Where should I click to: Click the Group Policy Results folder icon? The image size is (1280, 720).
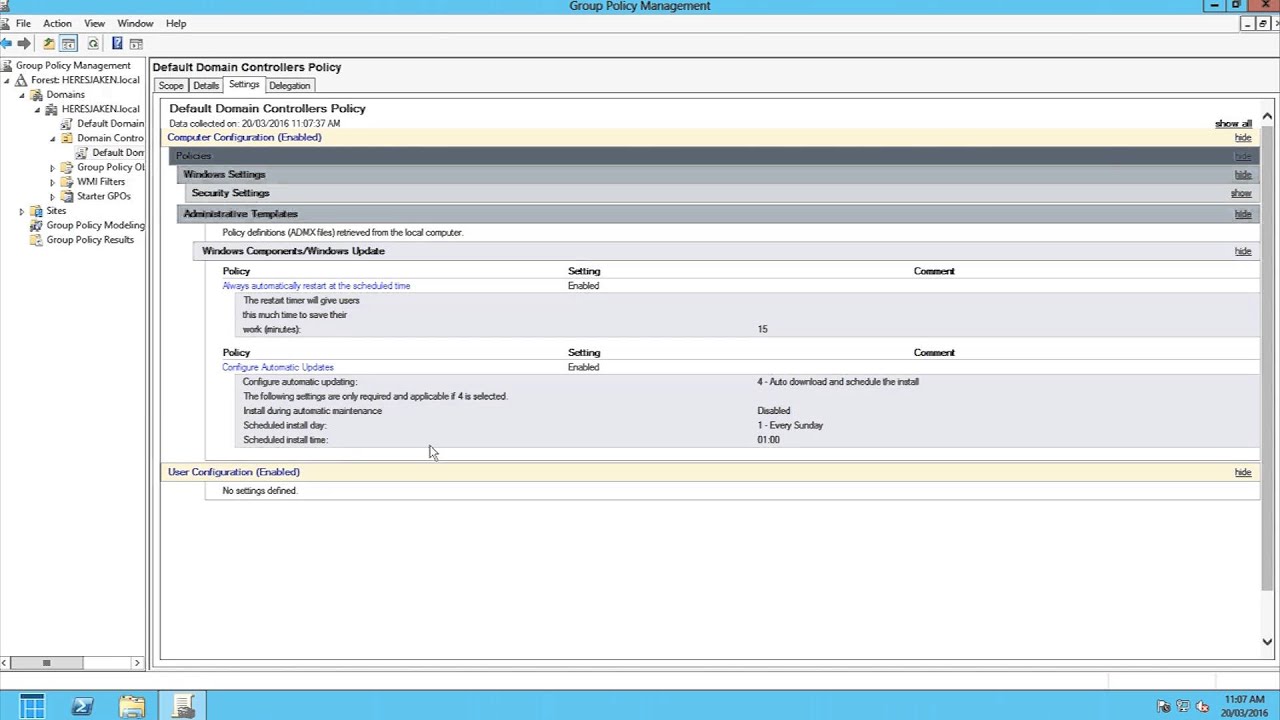tap(37, 240)
